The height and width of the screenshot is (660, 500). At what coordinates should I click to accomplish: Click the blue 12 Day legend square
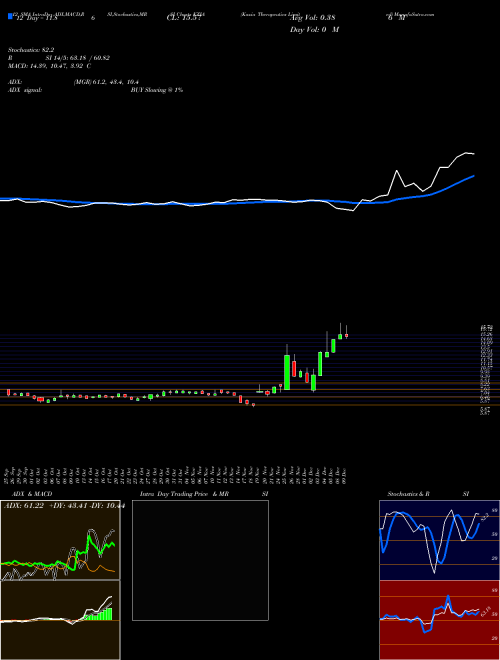tap(10, 17)
